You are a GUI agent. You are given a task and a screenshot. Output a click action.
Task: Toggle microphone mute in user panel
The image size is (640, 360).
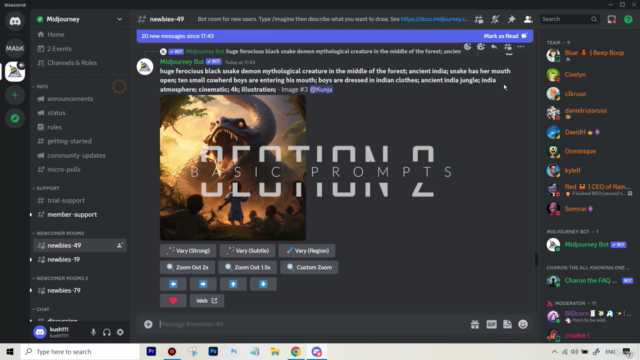pos(93,332)
